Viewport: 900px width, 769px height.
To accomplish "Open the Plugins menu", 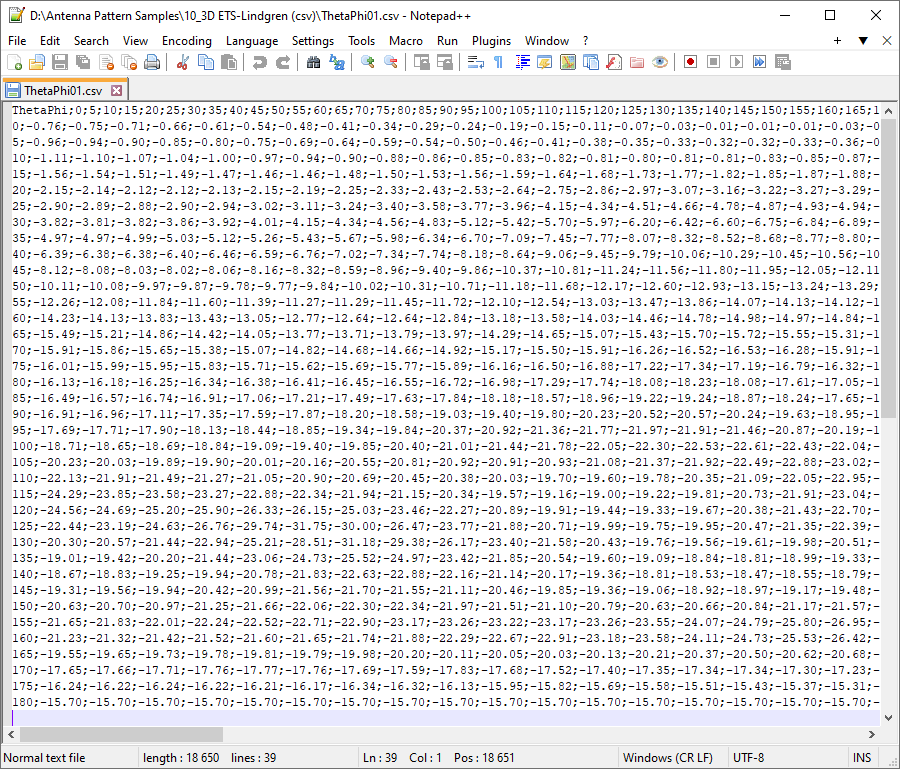I will (491, 41).
